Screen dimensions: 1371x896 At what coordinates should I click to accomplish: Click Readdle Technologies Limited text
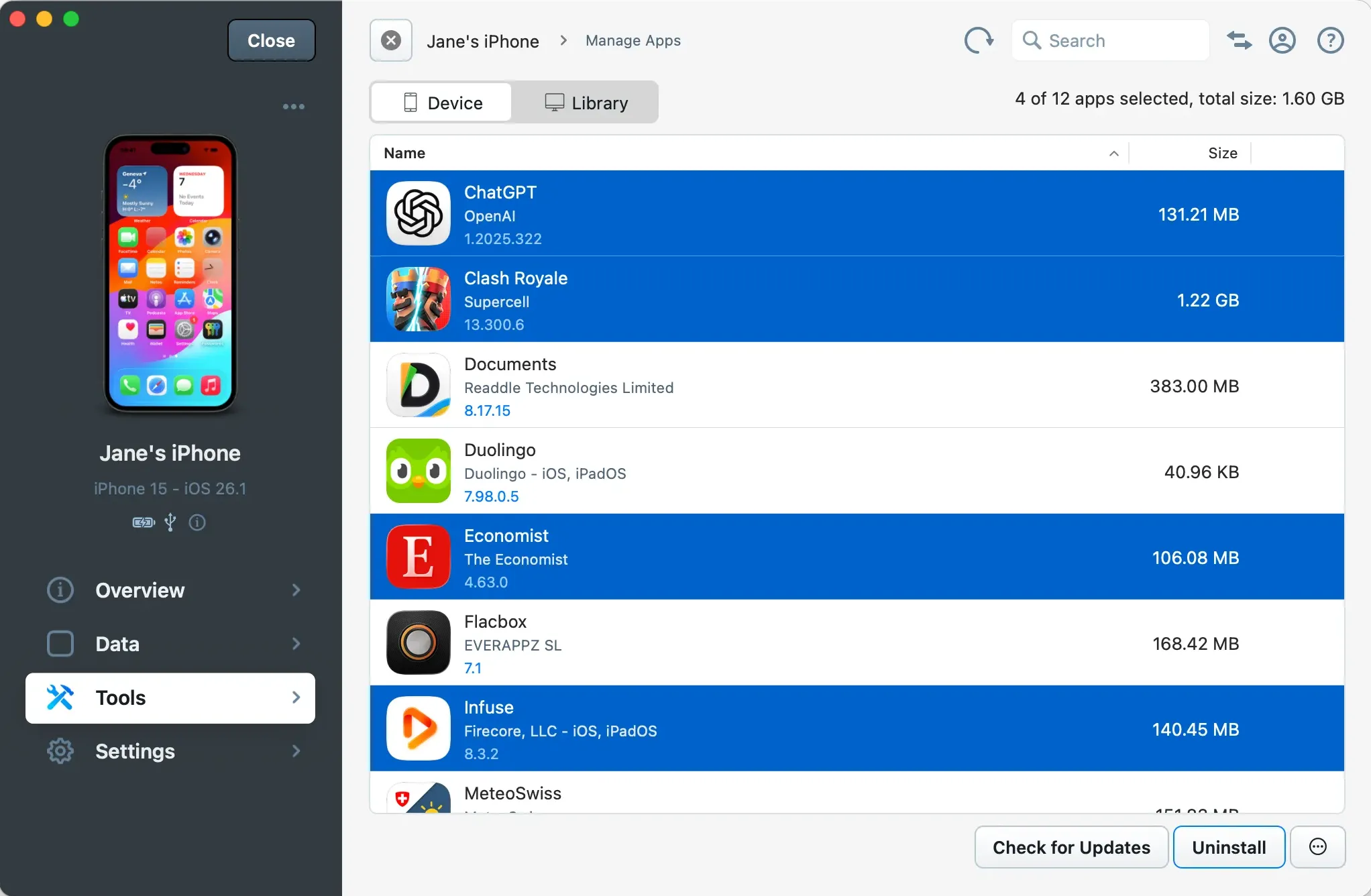pyautogui.click(x=569, y=388)
